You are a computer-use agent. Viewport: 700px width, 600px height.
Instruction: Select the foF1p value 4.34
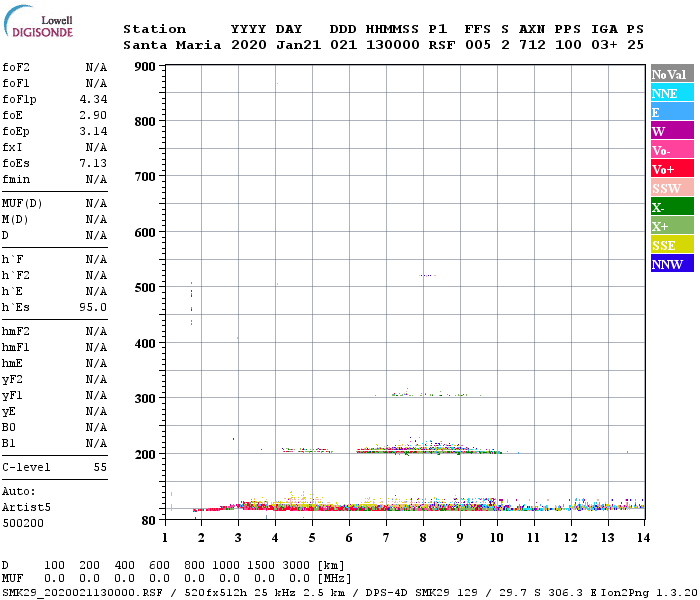(93, 99)
